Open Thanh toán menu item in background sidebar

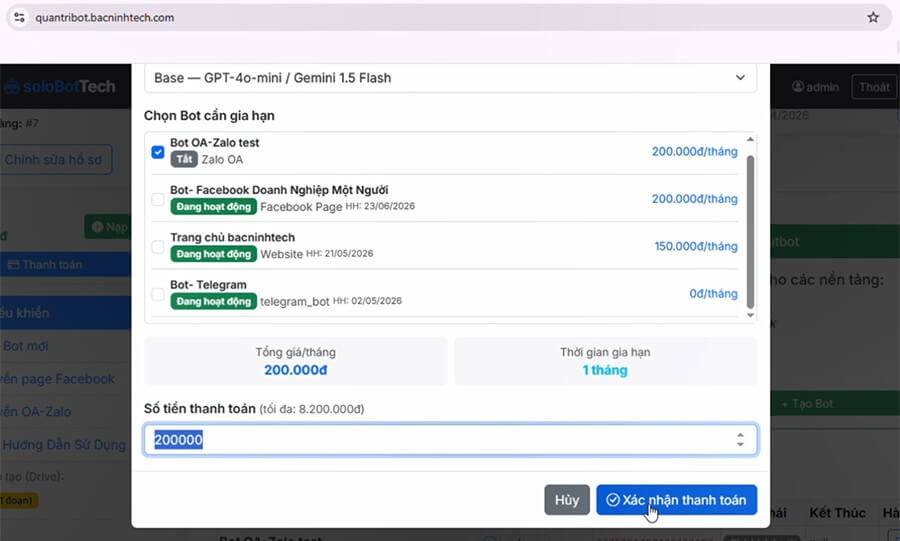[x=65, y=264]
